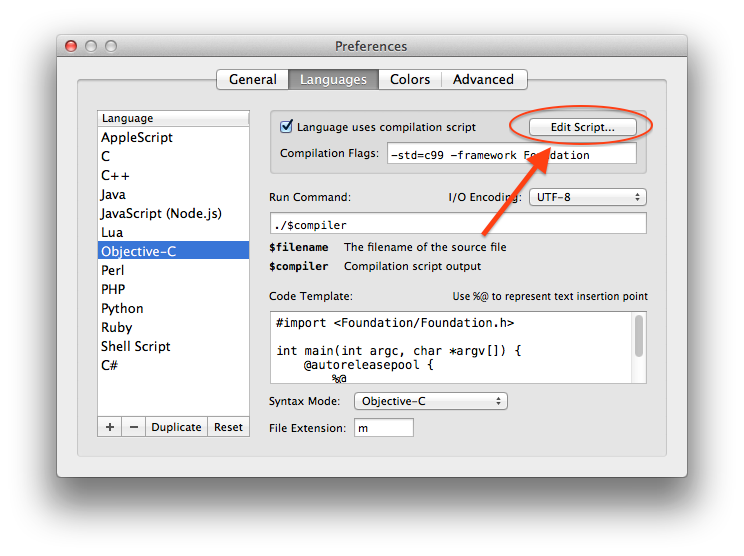Switch to the Colors tab

(x=410, y=79)
